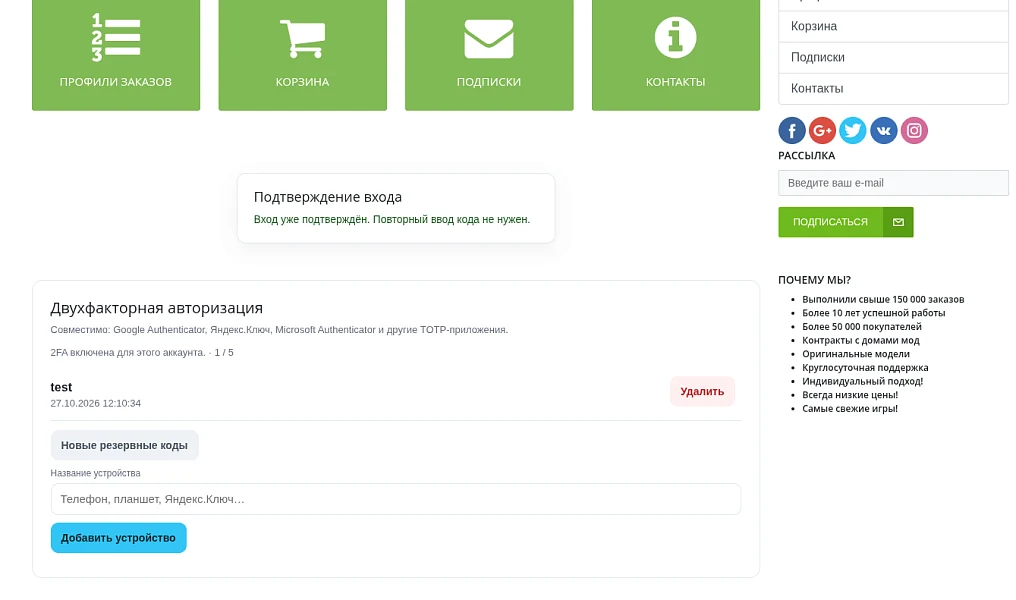This screenshot has height=600, width=1016.
Task: Click Индивидуальный подход! list item
Action: [862, 381]
